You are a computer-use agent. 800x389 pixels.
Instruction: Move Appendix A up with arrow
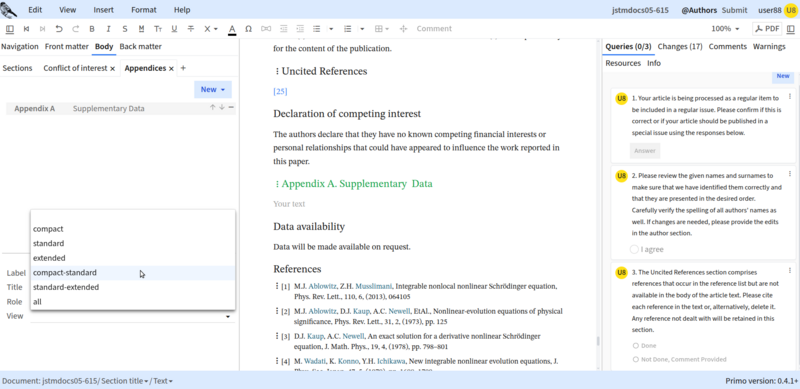(x=213, y=107)
